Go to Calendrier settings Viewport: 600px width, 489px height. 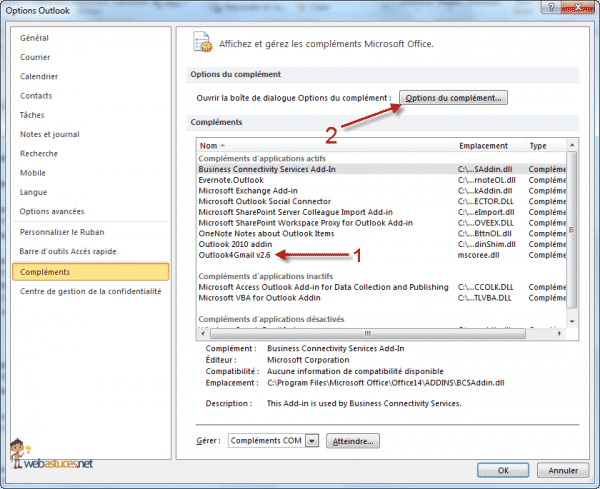(39, 76)
